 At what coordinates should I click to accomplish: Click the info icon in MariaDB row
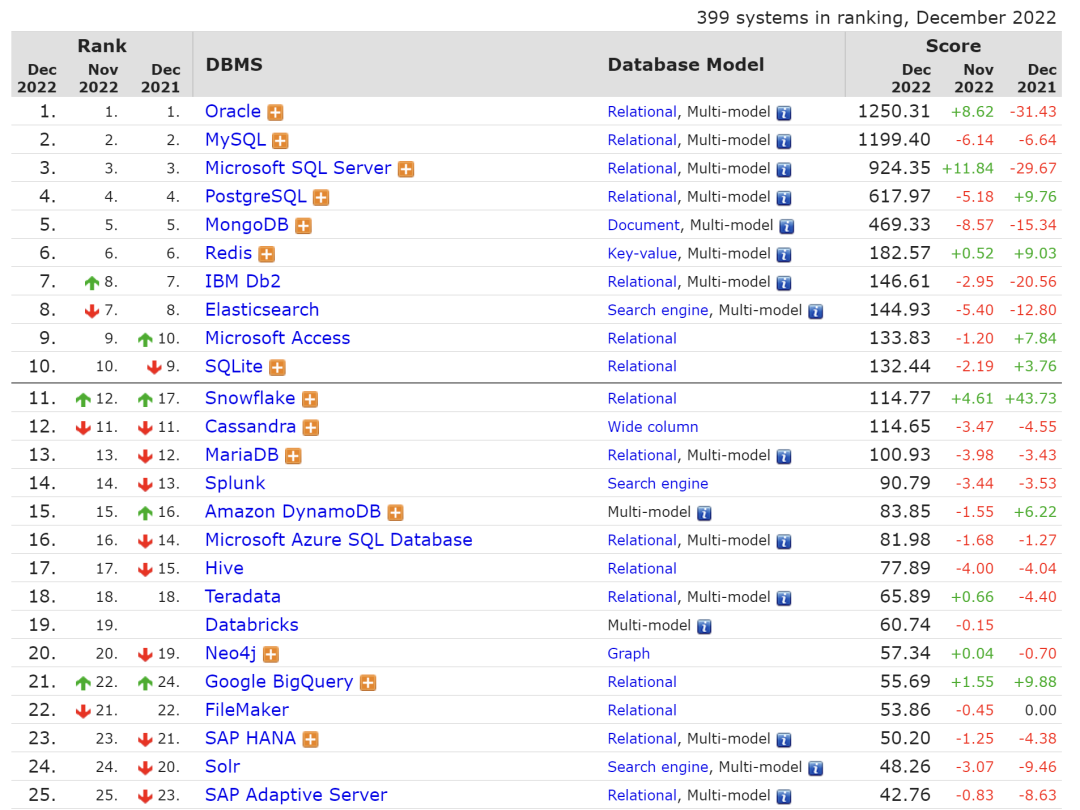tap(784, 457)
